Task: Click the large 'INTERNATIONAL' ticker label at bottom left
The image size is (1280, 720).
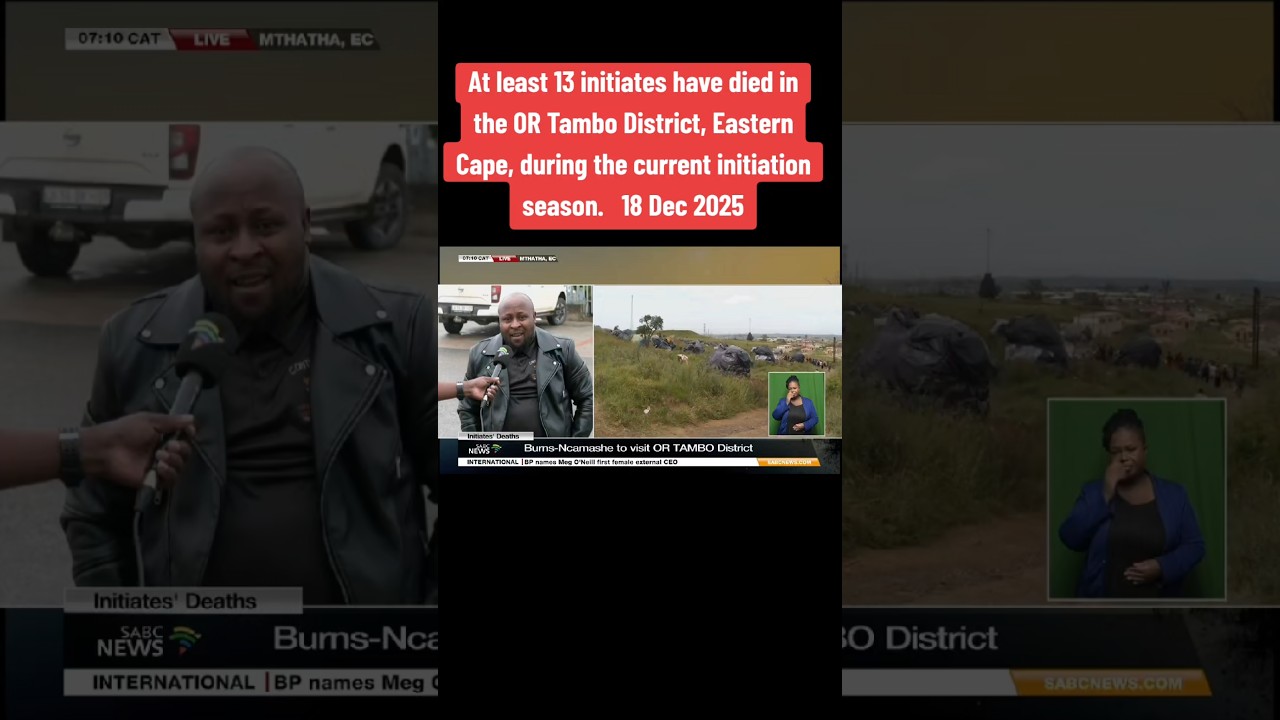Action: [173, 683]
